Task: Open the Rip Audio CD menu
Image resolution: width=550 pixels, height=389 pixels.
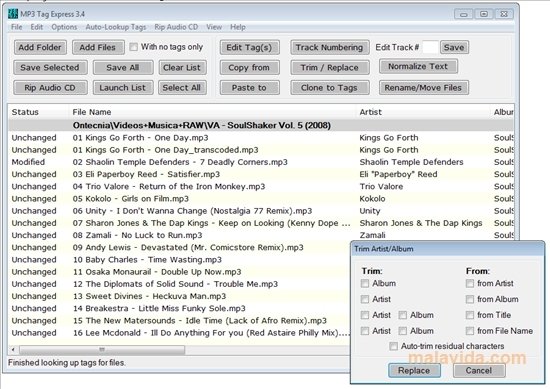Action: (176, 27)
